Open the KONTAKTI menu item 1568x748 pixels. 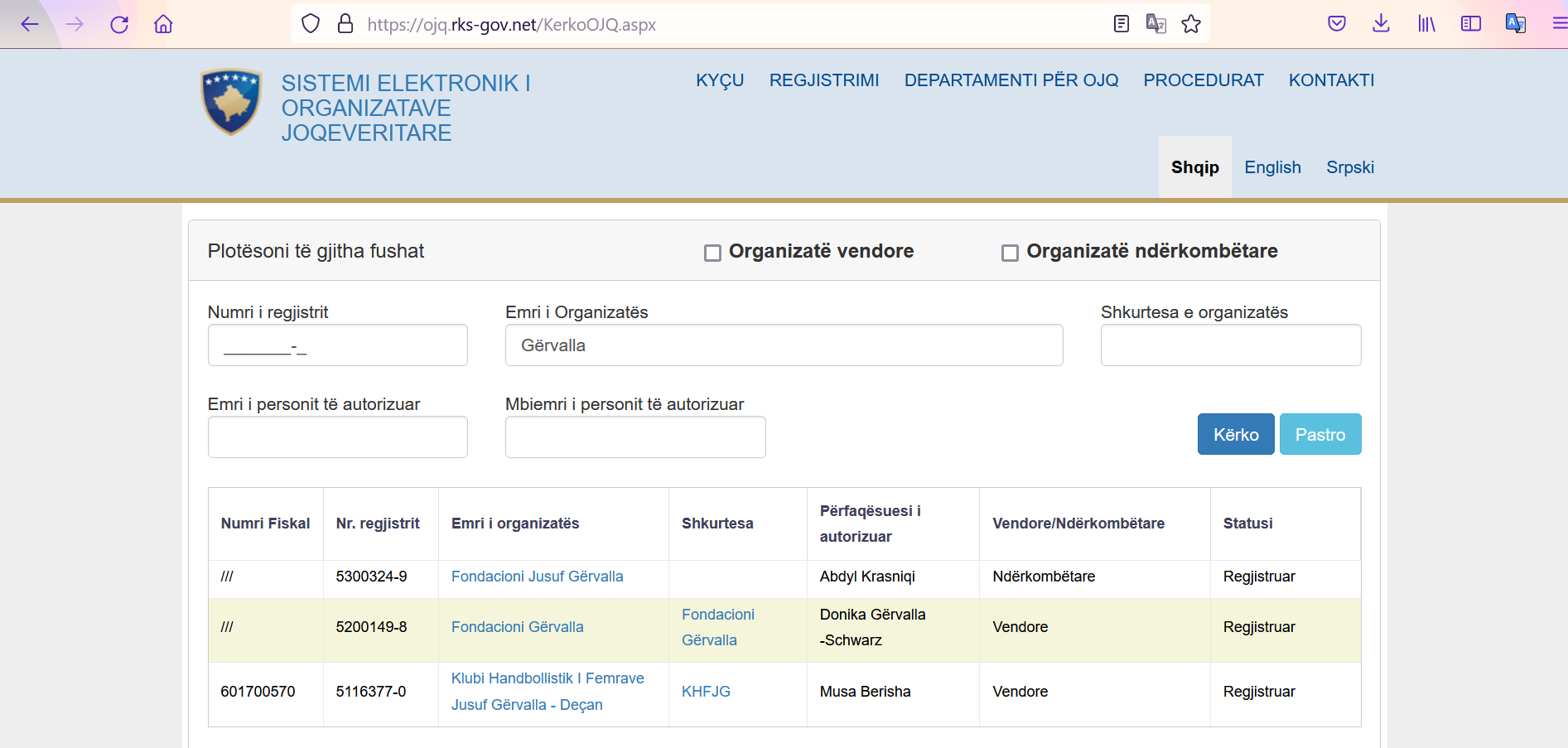pos(1331,80)
